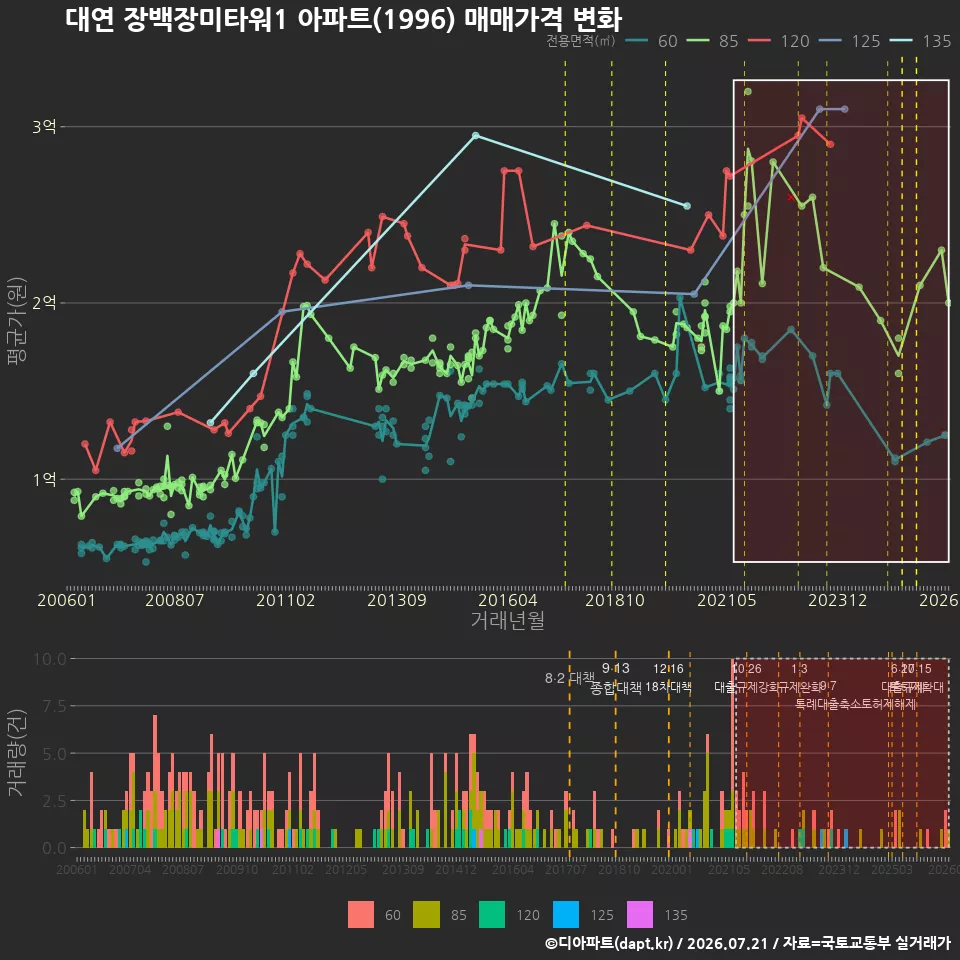Click 201604 tick on the price chart axis
This screenshot has width=960, height=960.
(x=508, y=600)
